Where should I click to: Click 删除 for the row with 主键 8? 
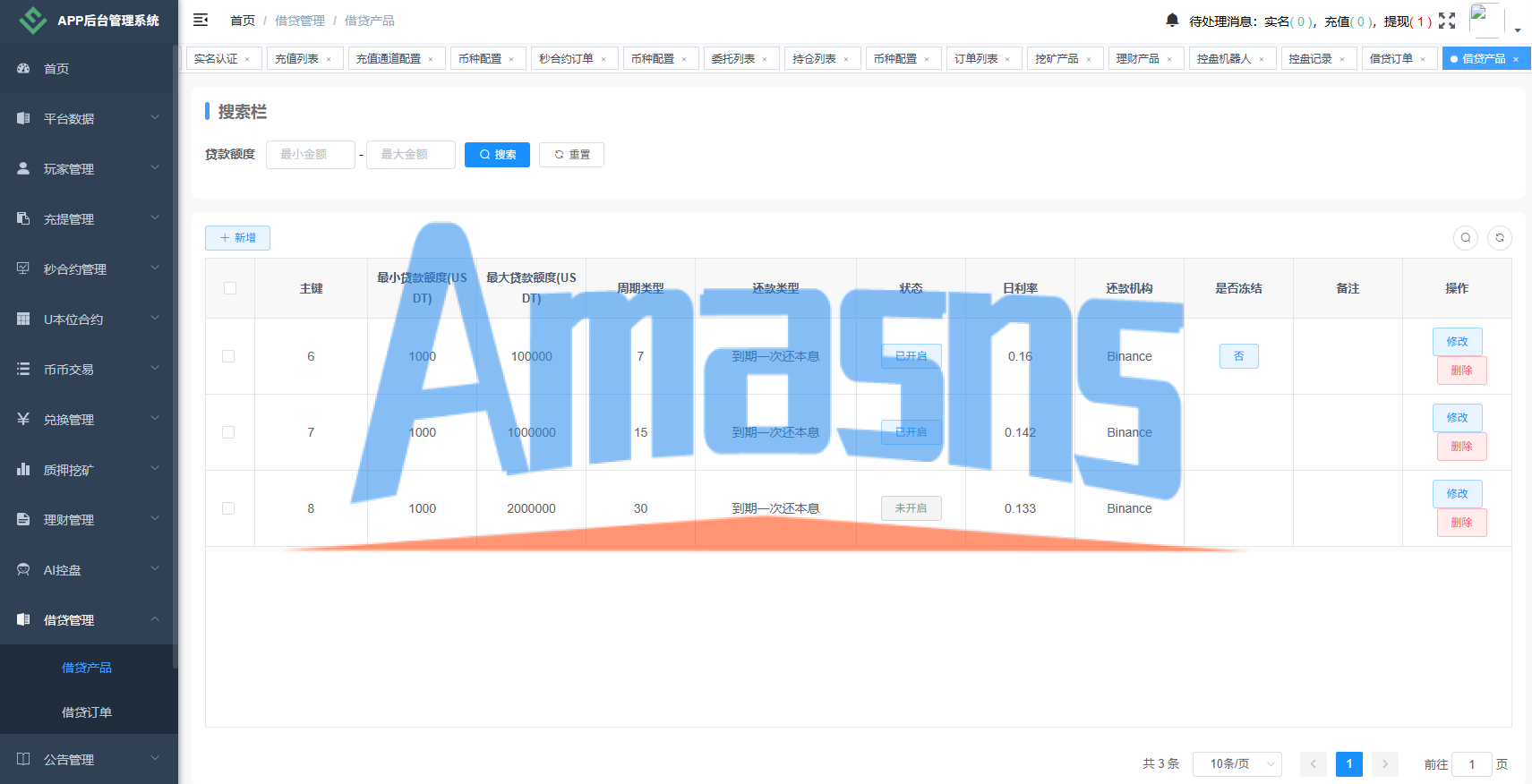[1462, 523]
